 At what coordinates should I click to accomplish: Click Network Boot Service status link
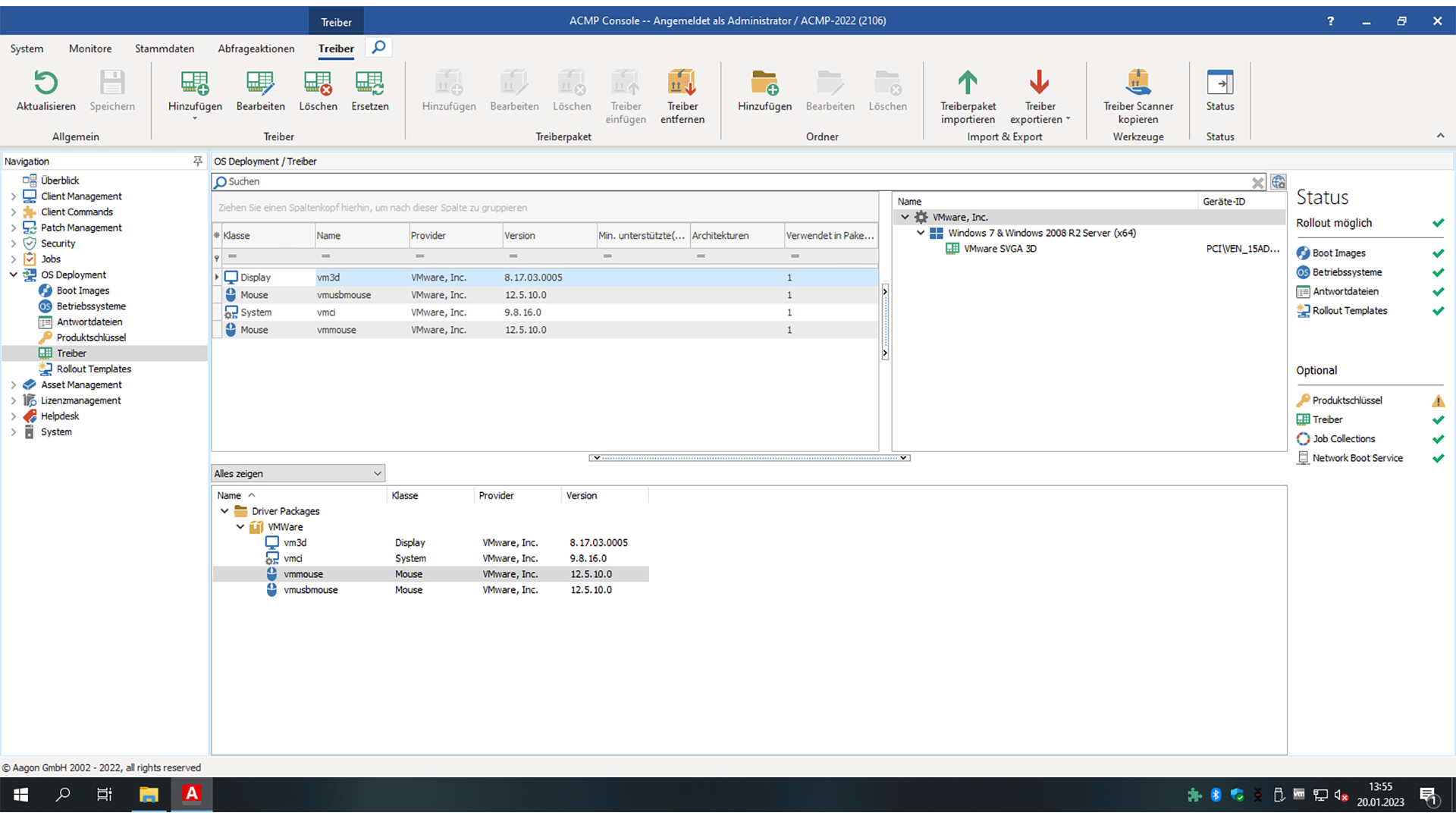coord(1357,458)
